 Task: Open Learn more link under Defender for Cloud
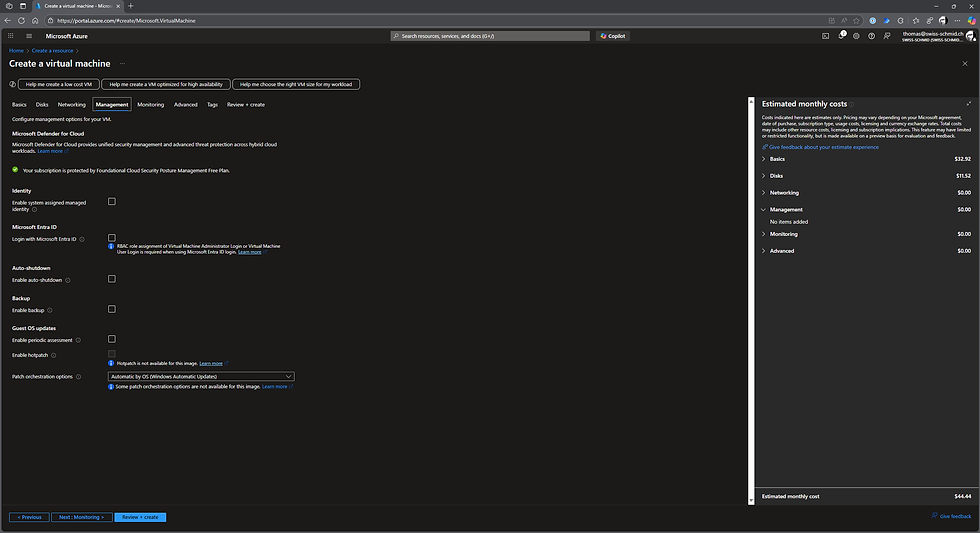click(x=50, y=151)
